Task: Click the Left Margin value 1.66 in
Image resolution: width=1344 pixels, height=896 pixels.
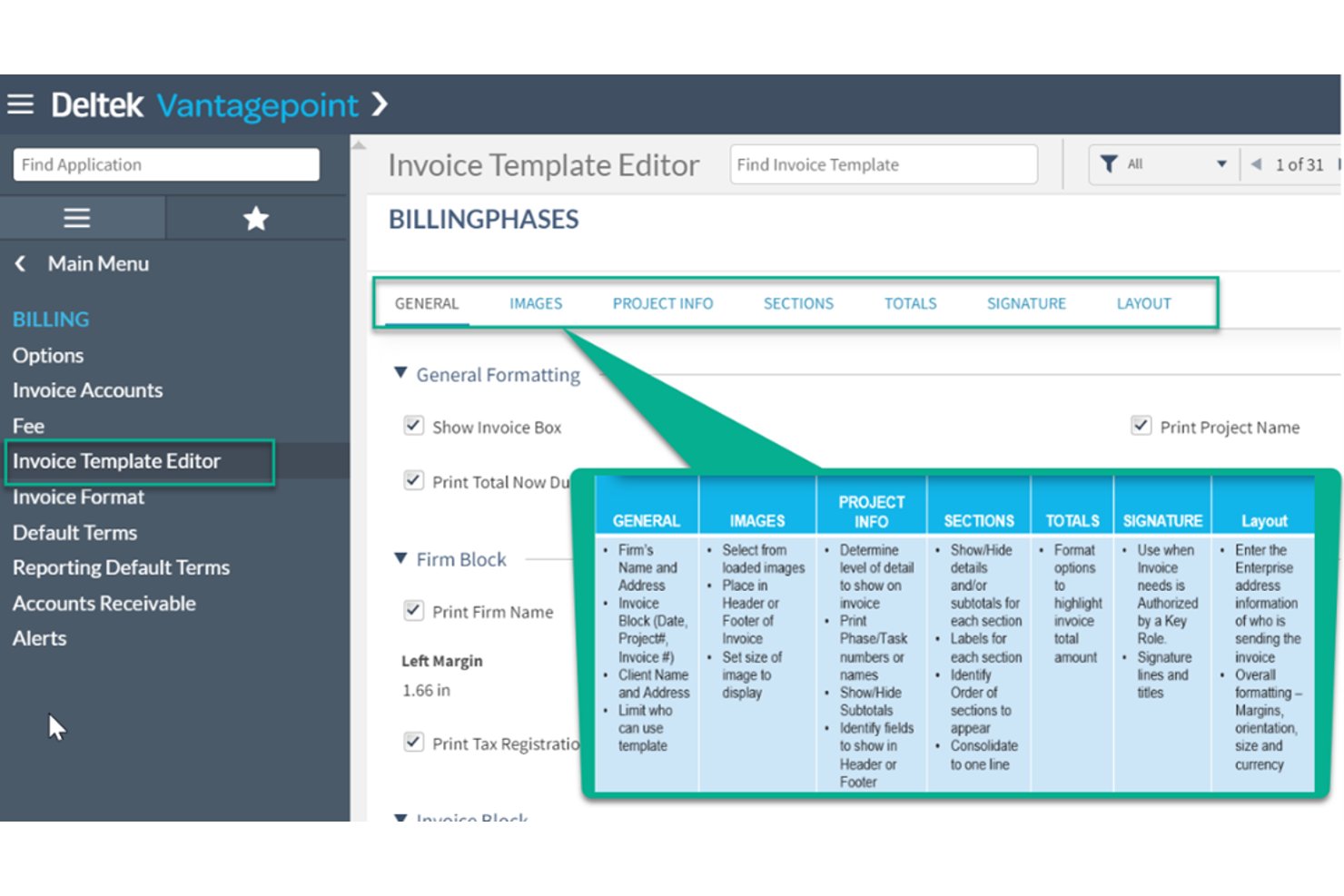Action: 426,690
